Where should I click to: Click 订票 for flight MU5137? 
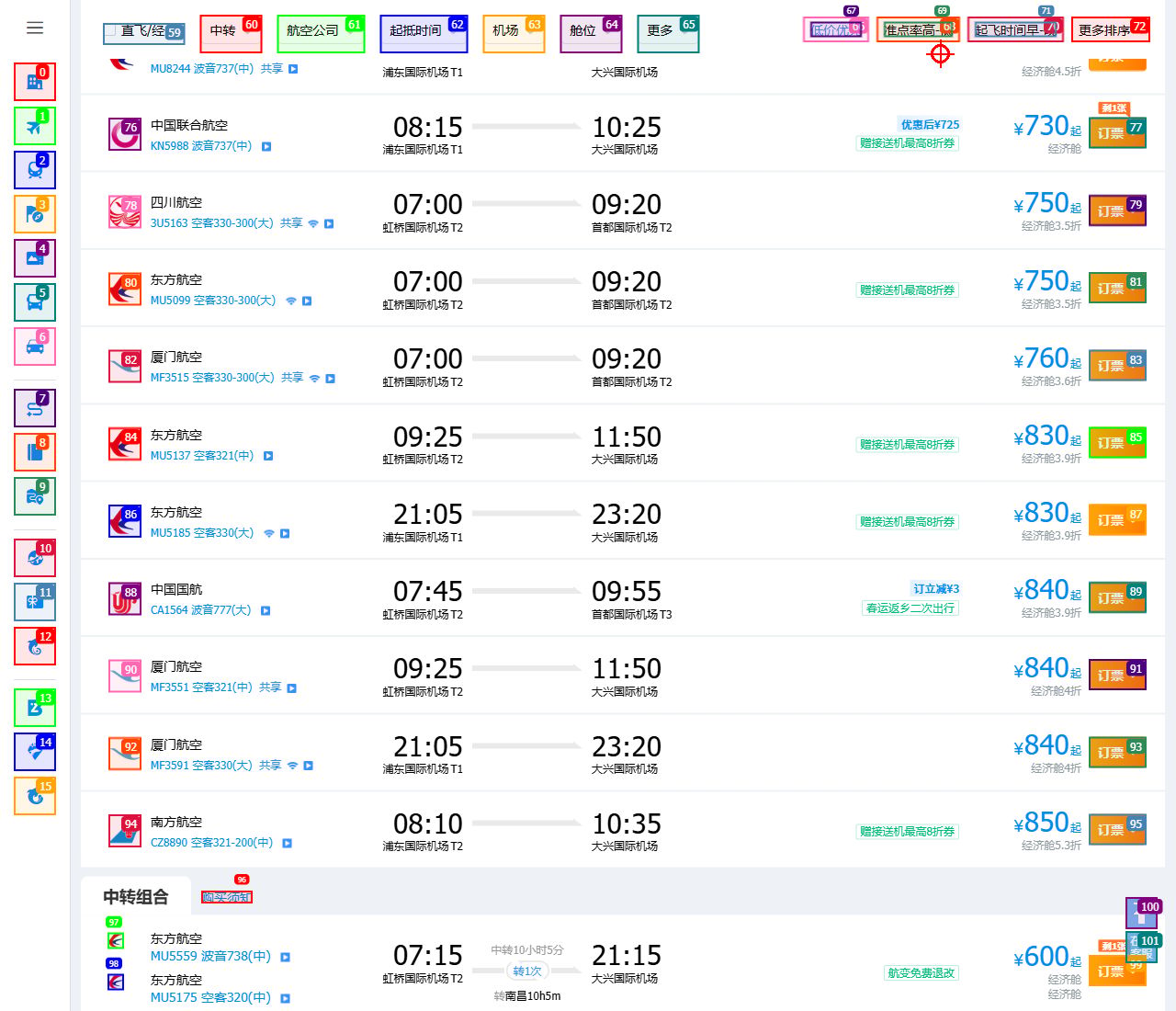tap(1117, 442)
